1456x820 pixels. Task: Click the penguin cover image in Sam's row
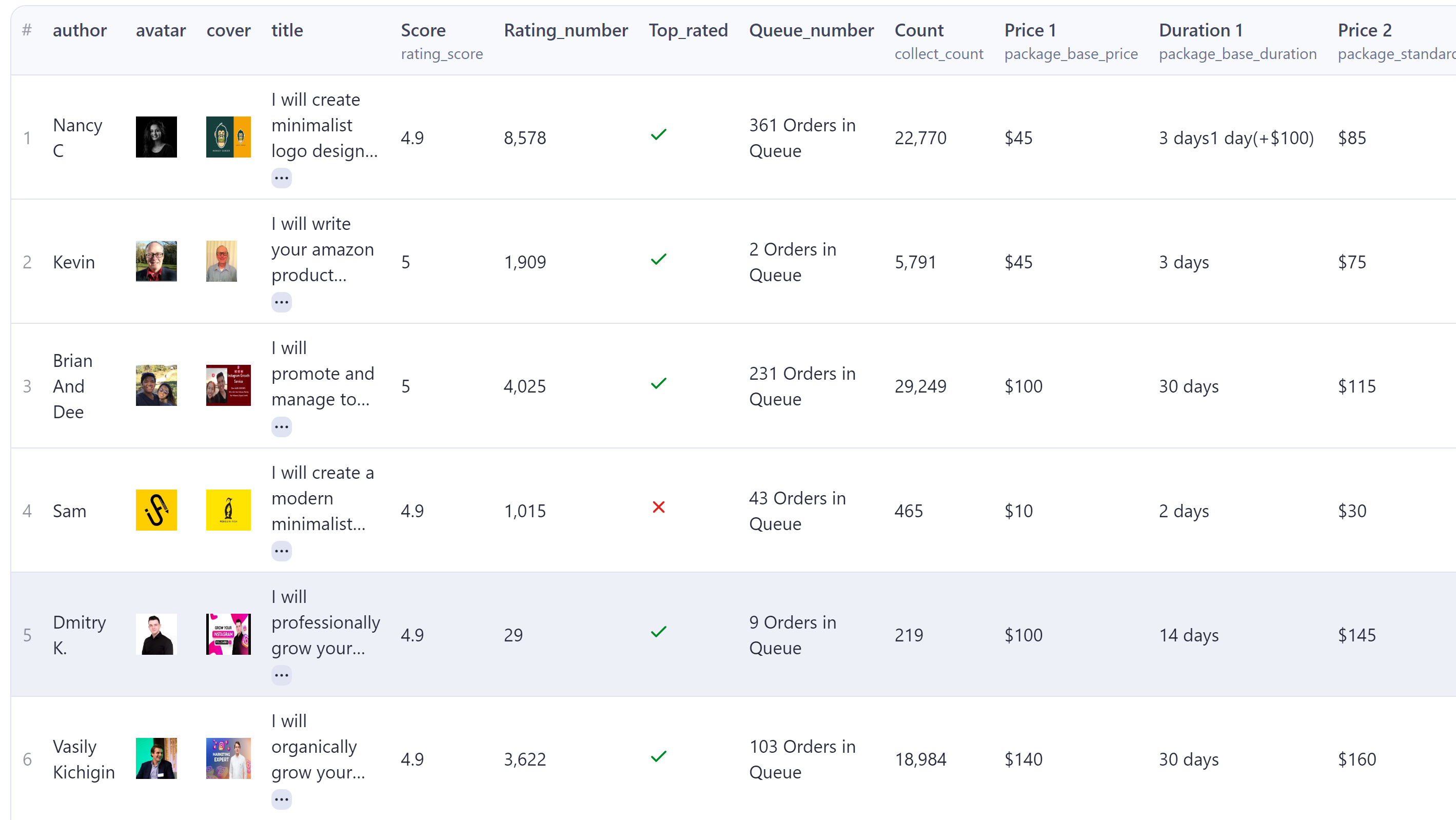tap(228, 510)
